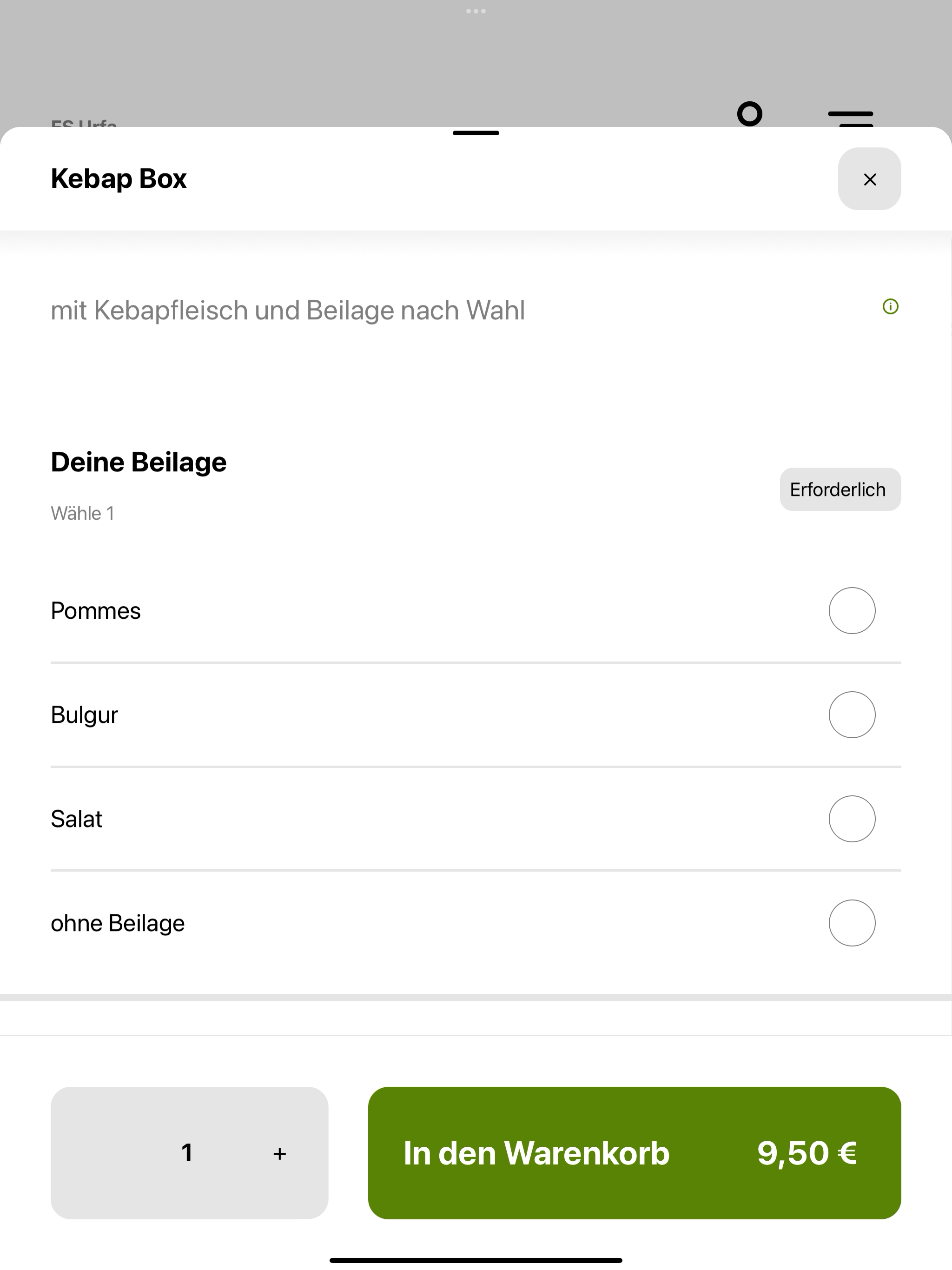952x1270 pixels.
Task: Open the hamburger menu behind the sheet
Action: pyautogui.click(x=850, y=118)
